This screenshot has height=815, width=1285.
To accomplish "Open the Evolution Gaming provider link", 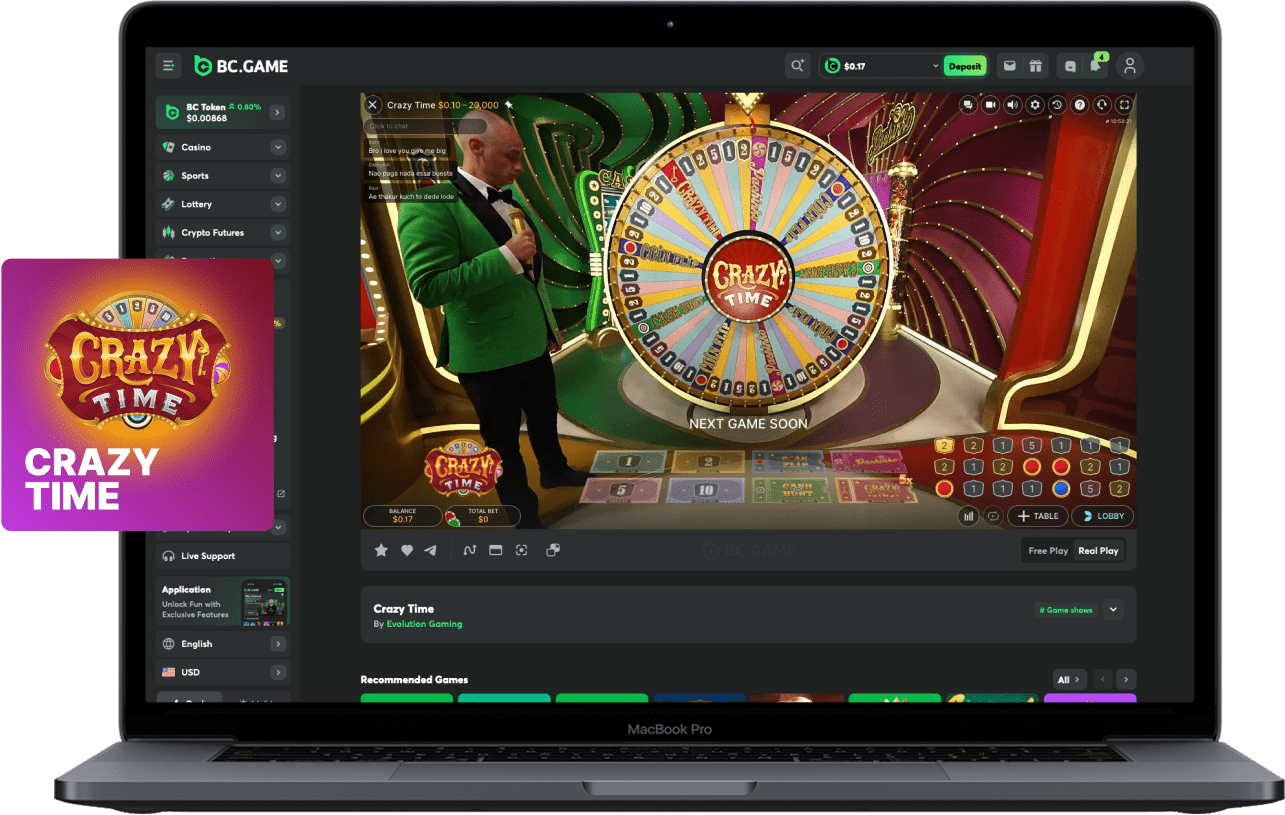I will [x=424, y=624].
